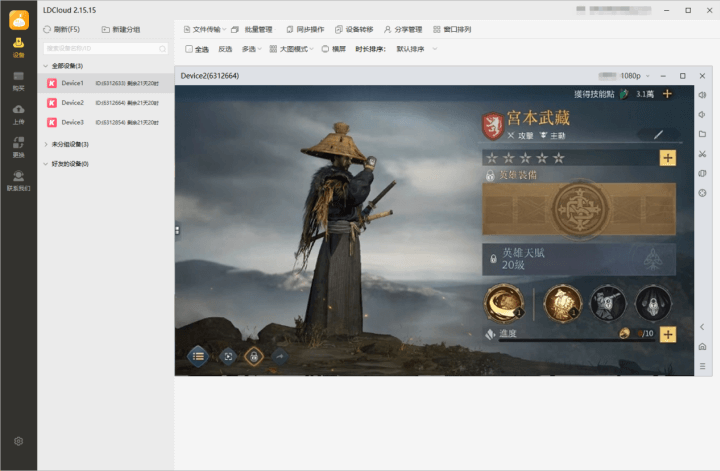Click the padlock icon in game bottom bar
Screen dimensions: 720x471
tap(254, 356)
